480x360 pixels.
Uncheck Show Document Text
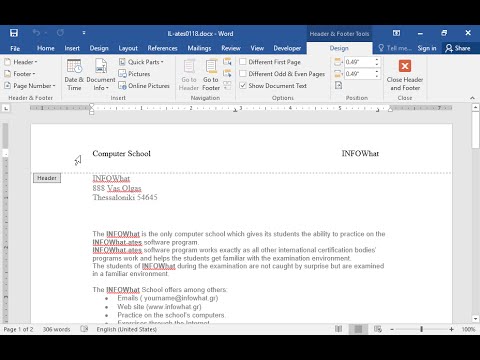click(243, 86)
